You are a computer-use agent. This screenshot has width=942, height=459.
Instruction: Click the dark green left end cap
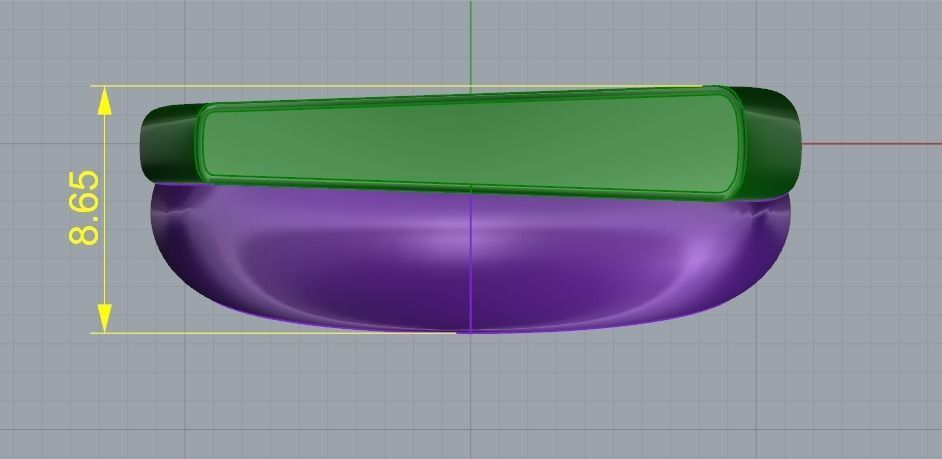171,143
